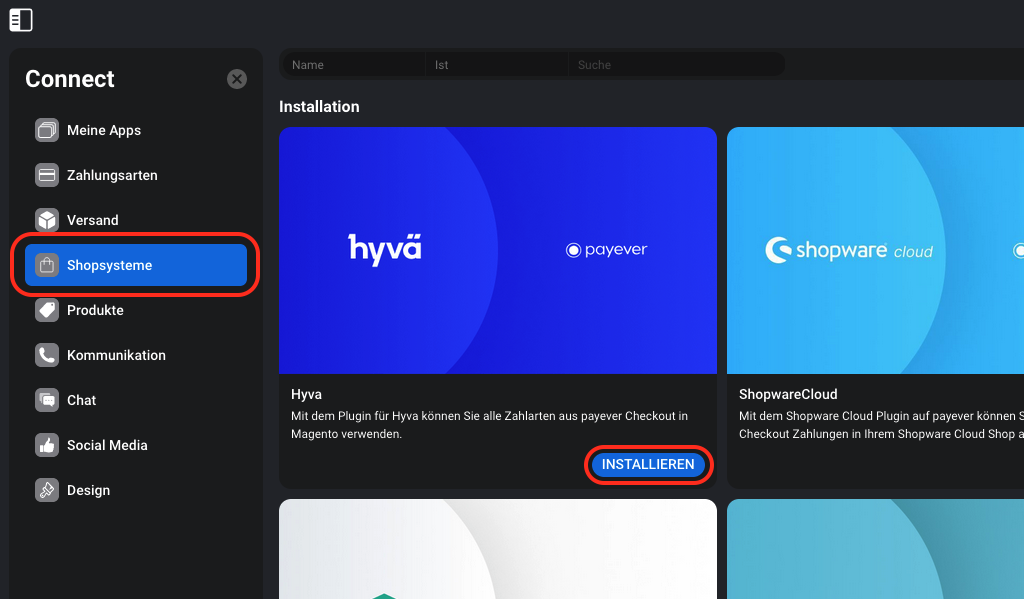Viewport: 1024px width, 599px height.
Task: Click the Kommunikation phone icon
Action: pyautogui.click(x=47, y=355)
